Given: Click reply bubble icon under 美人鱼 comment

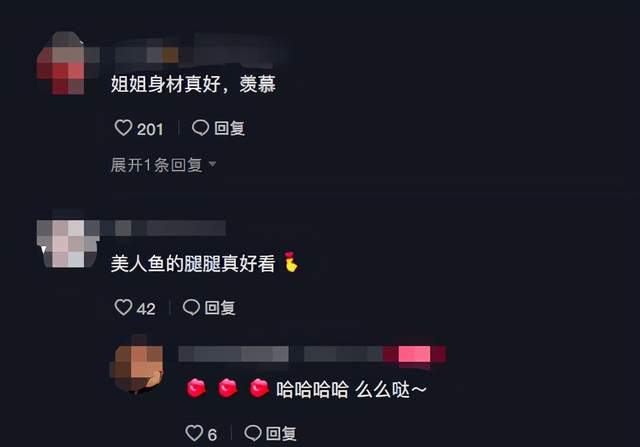Looking at the screenshot, I should click(x=191, y=307).
